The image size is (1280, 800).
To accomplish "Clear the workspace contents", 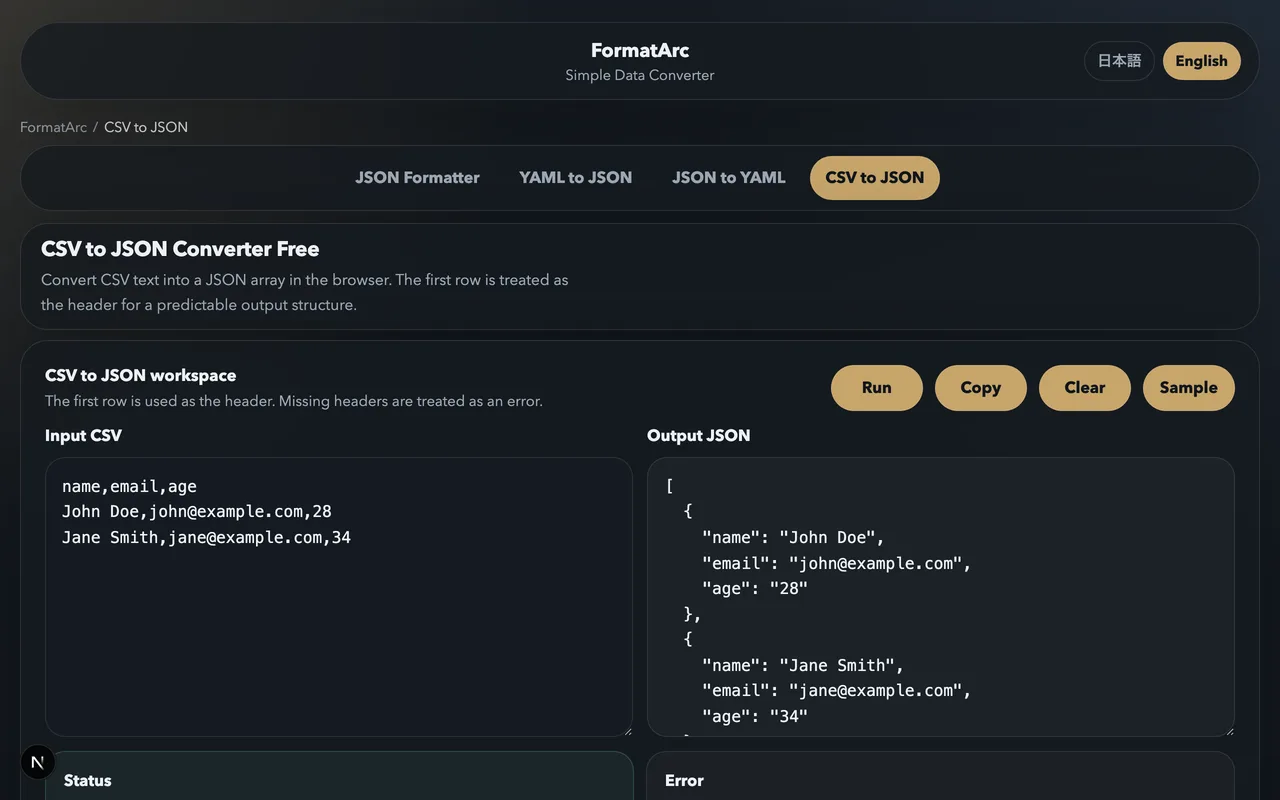I will [x=1084, y=387].
